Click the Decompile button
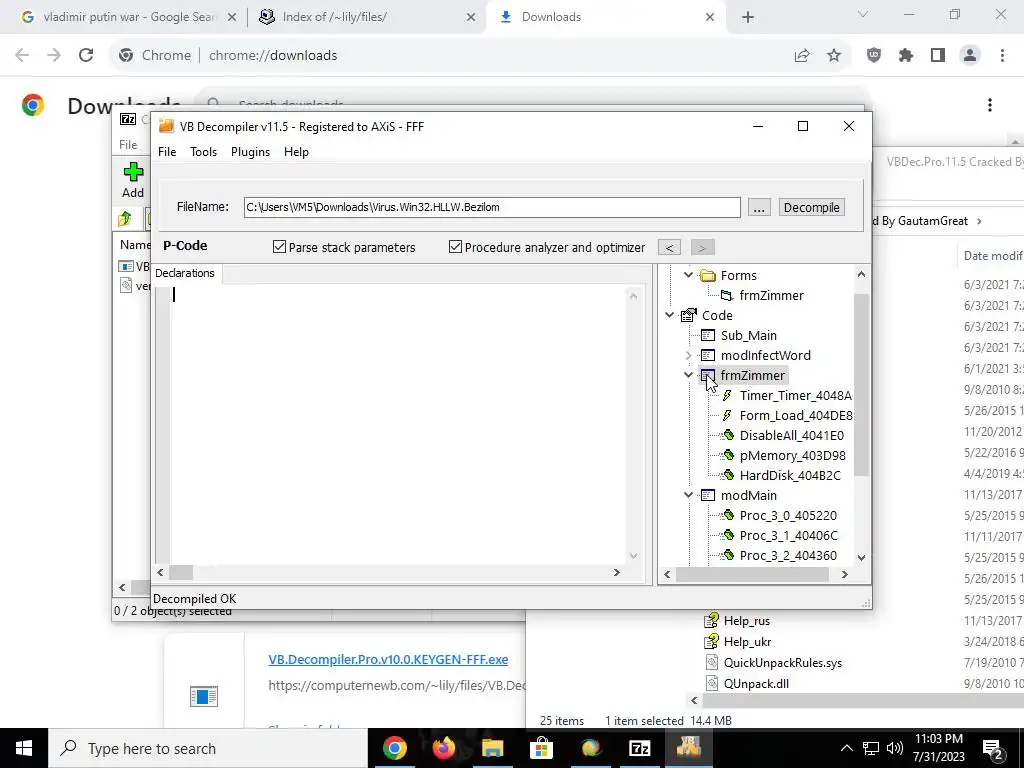Image resolution: width=1024 pixels, height=768 pixels. pyautogui.click(x=811, y=207)
